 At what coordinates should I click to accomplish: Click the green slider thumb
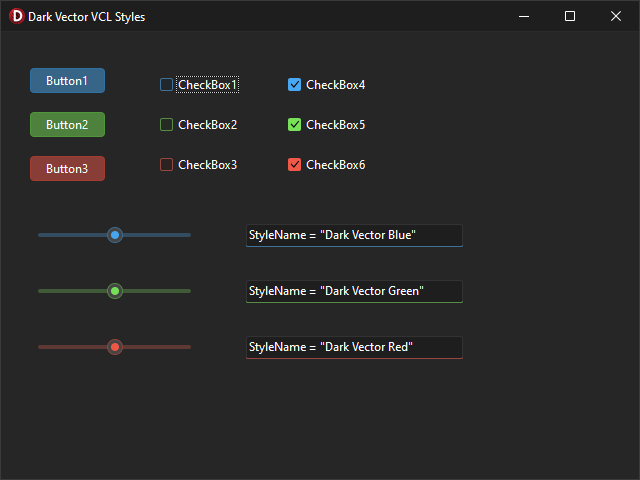(x=115, y=291)
